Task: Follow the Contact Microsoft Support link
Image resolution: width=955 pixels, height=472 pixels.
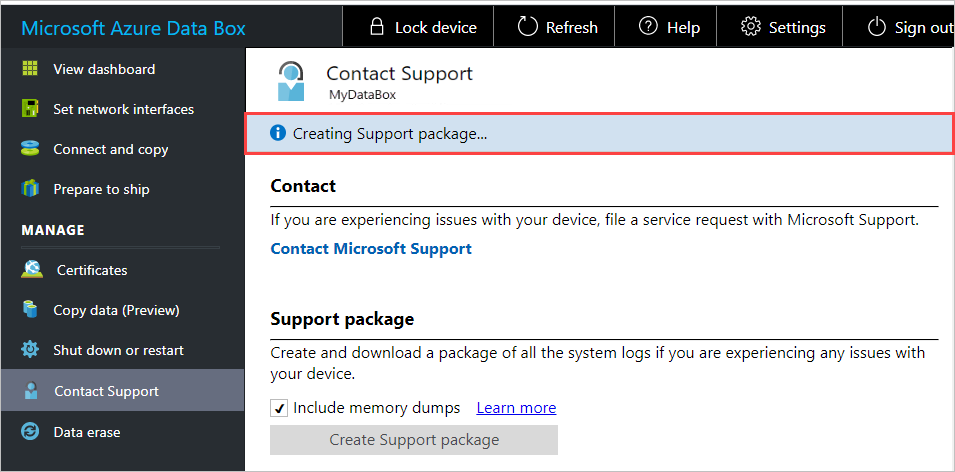Action: tap(371, 248)
